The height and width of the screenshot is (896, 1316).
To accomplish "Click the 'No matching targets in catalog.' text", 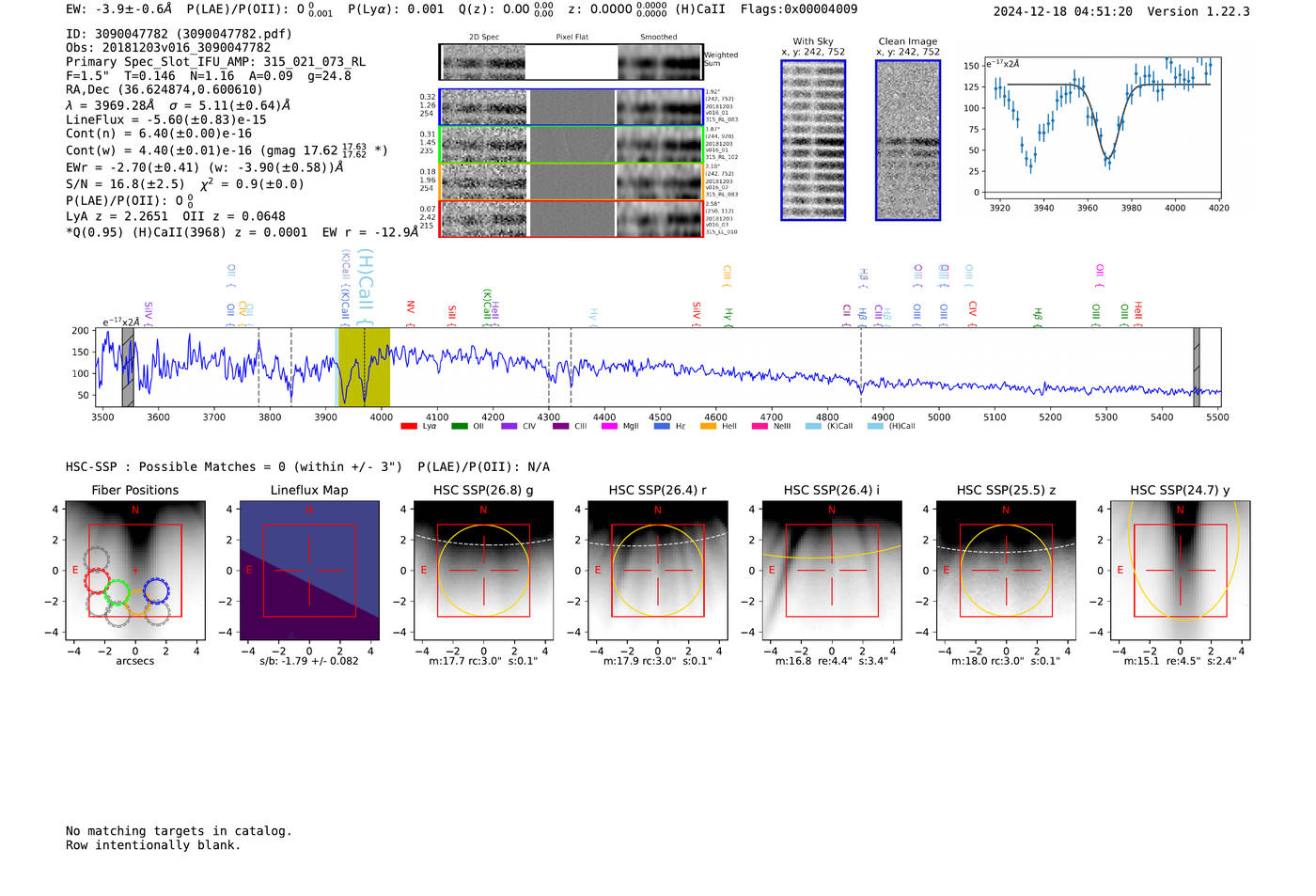I will [x=179, y=831].
